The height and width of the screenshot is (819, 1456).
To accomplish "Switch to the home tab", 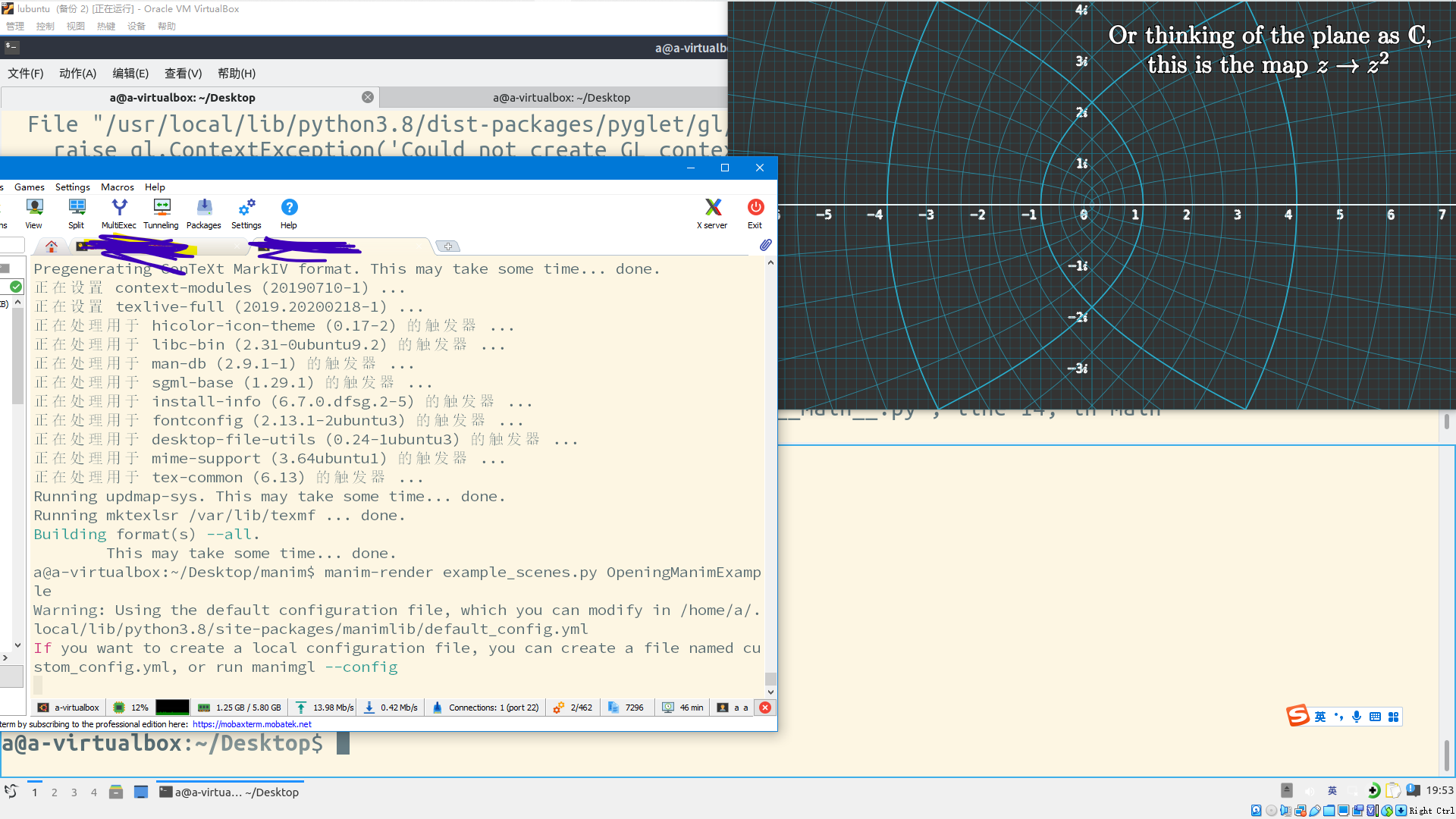I will click(x=50, y=246).
